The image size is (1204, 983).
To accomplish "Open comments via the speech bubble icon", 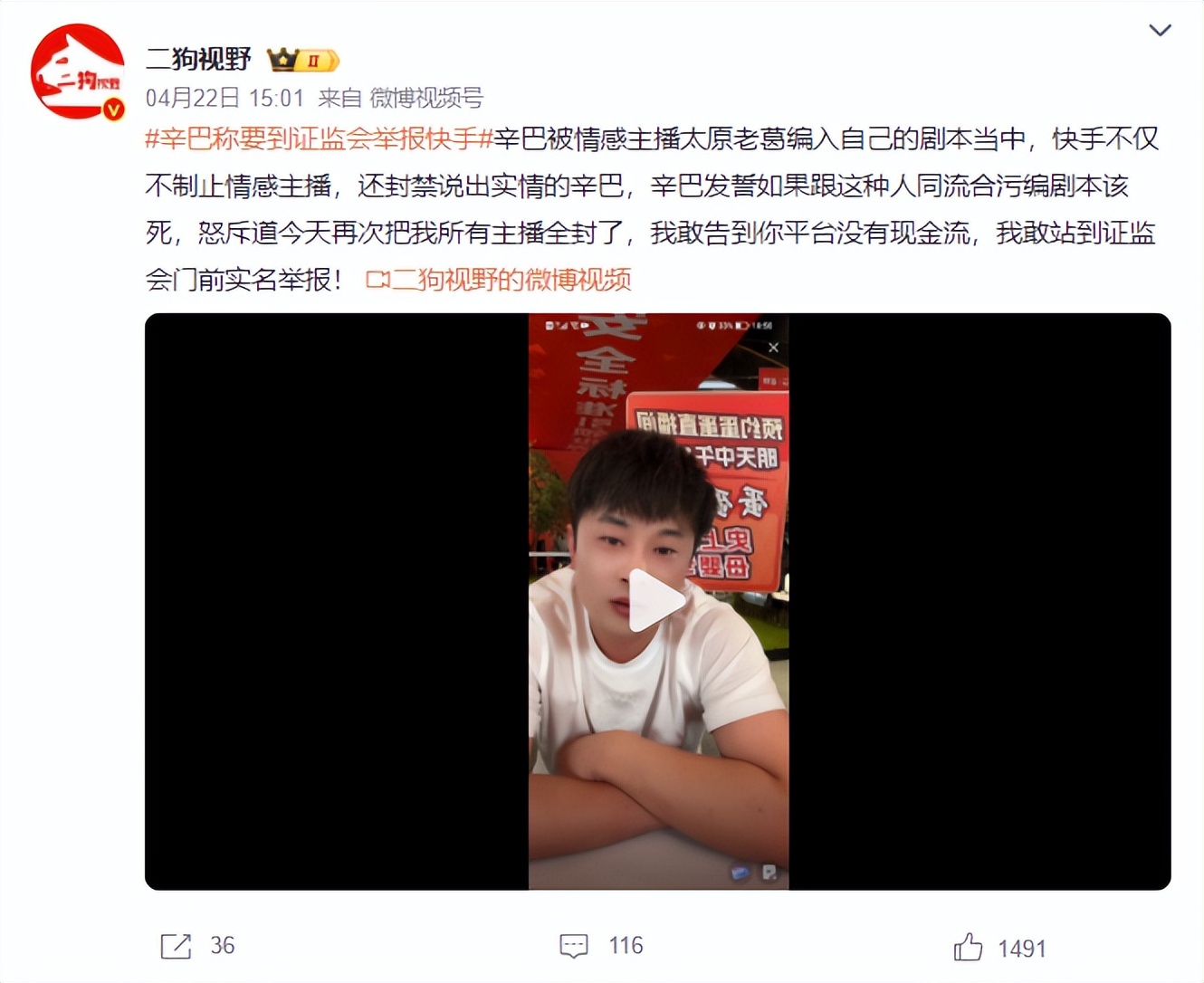I will [x=574, y=946].
